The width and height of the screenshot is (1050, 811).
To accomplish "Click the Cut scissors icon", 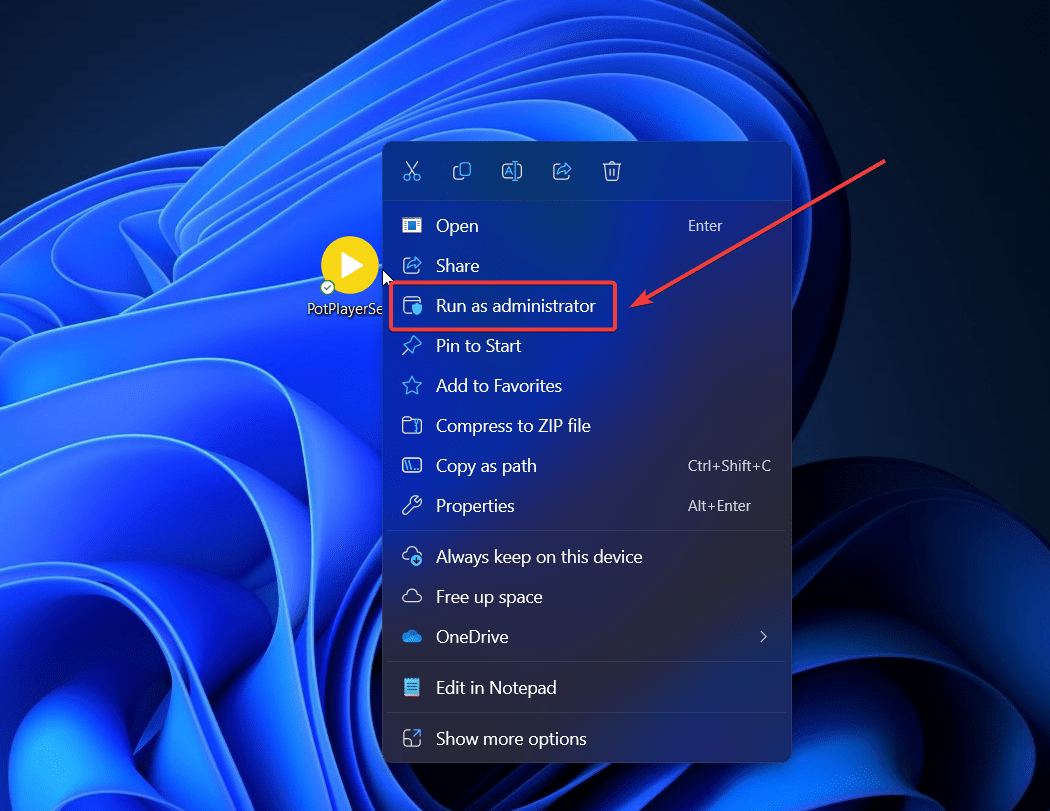I will pos(412,171).
